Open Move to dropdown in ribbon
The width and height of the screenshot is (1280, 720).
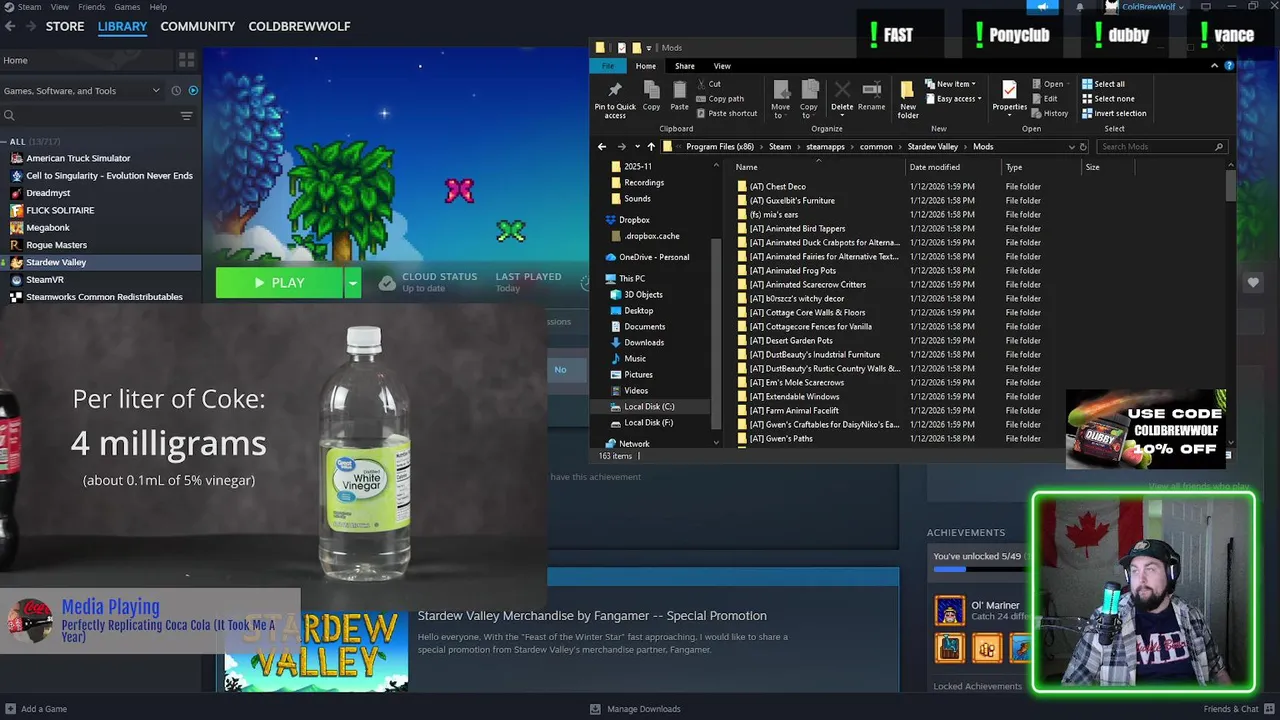point(780,98)
